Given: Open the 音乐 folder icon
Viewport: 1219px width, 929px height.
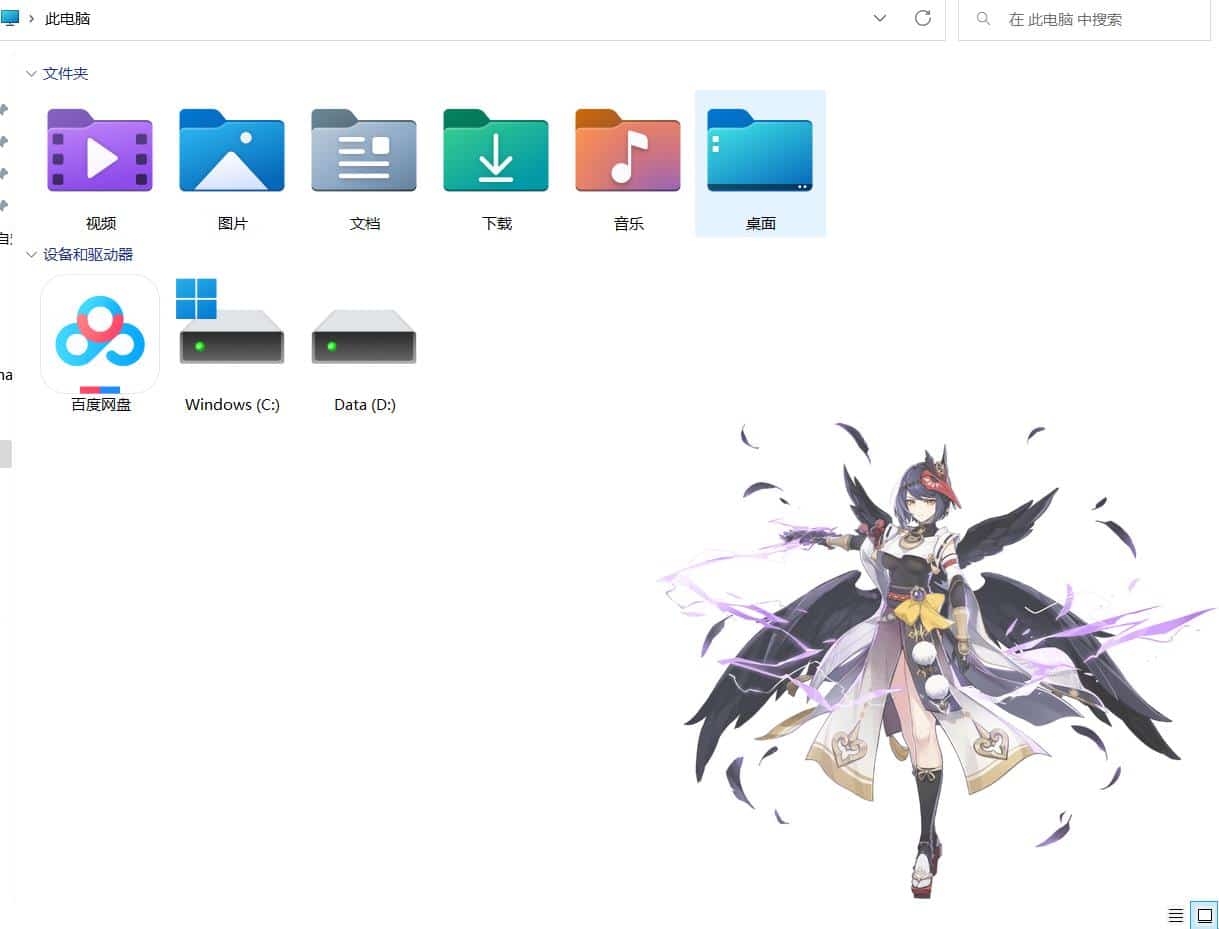Looking at the screenshot, I should pyautogui.click(x=628, y=150).
